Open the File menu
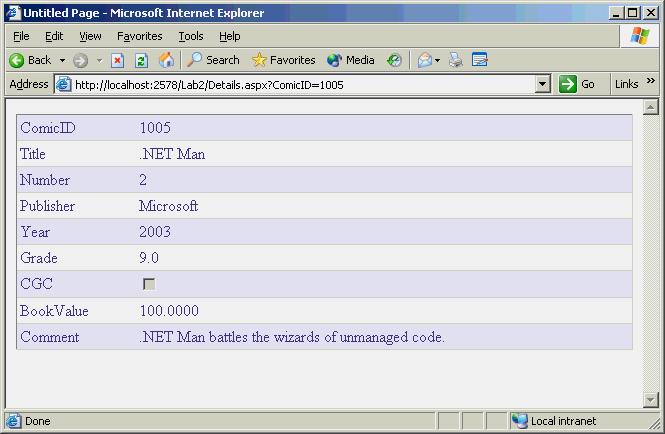 pyautogui.click(x=21, y=36)
